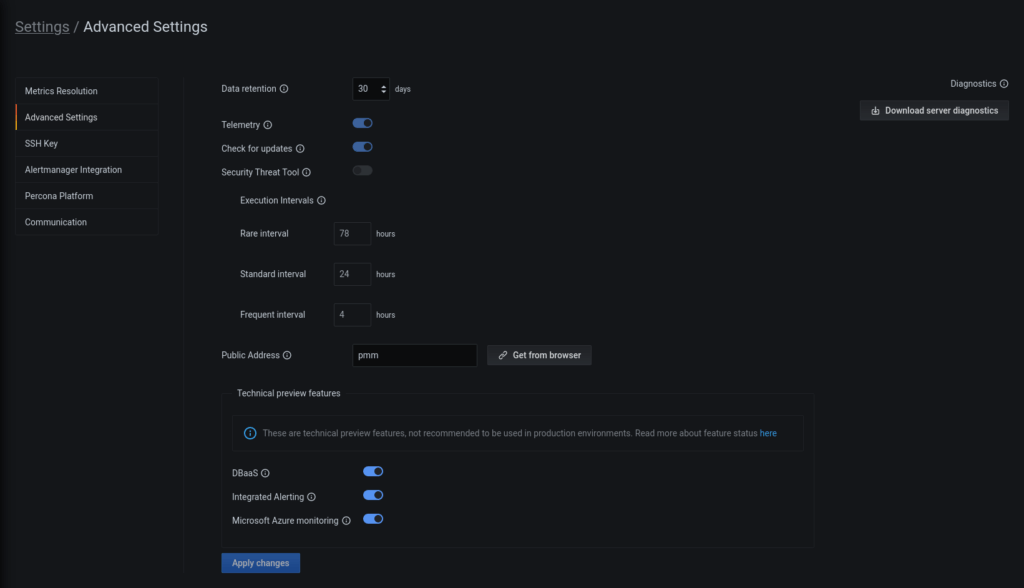The width and height of the screenshot is (1024, 588).
Task: Click the Apply changes button
Action: [x=260, y=562]
